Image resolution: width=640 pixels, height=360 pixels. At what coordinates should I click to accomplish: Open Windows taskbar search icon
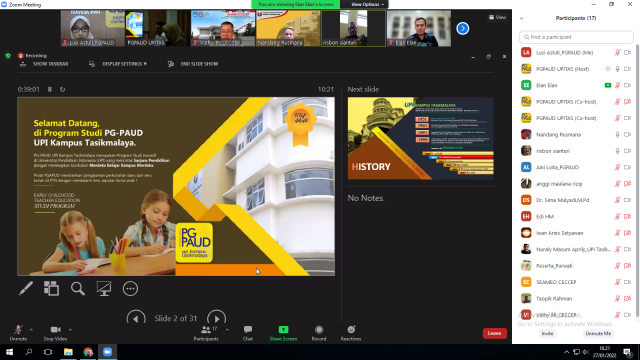pyautogui.click(x=29, y=352)
